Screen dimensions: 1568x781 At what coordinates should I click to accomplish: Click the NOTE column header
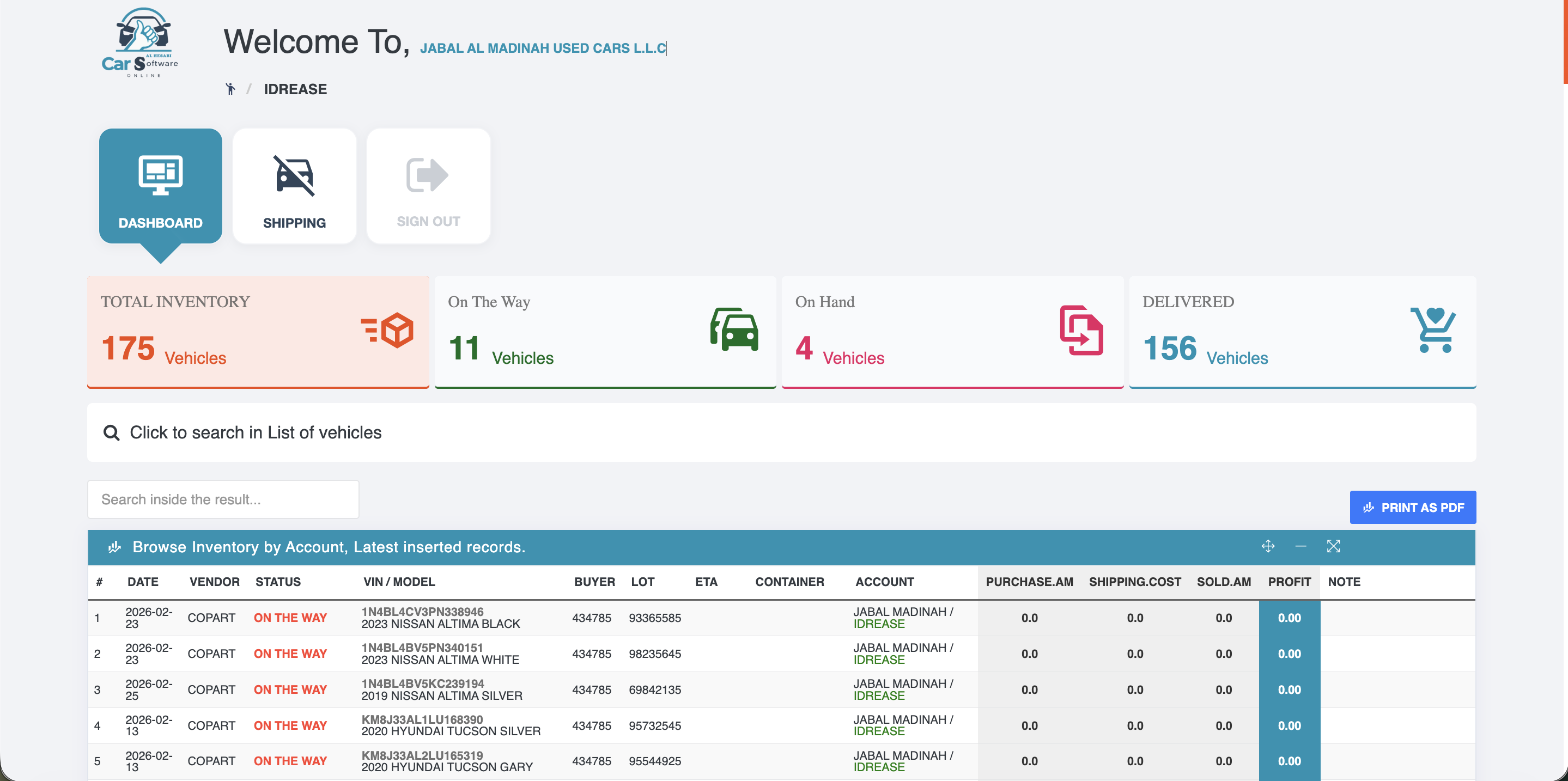click(1344, 582)
